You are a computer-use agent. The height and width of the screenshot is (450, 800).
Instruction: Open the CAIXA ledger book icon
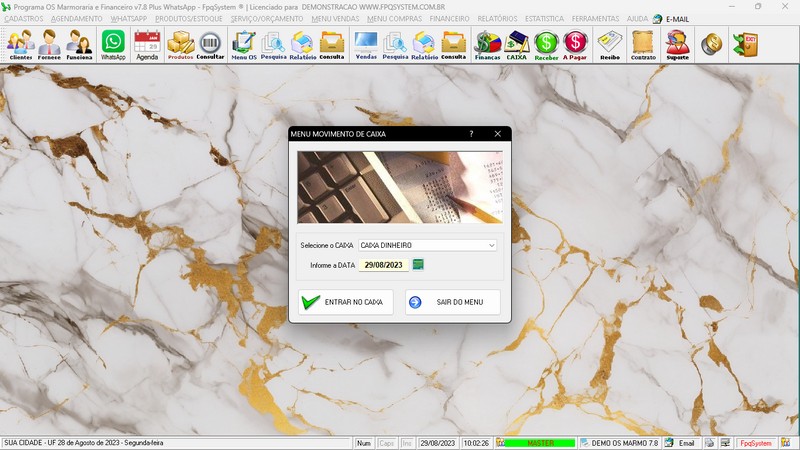coord(516,44)
